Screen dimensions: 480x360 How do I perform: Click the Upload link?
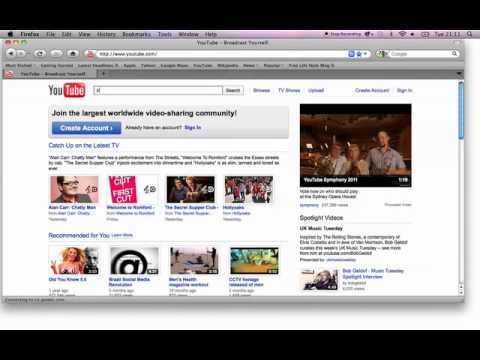tap(316, 90)
